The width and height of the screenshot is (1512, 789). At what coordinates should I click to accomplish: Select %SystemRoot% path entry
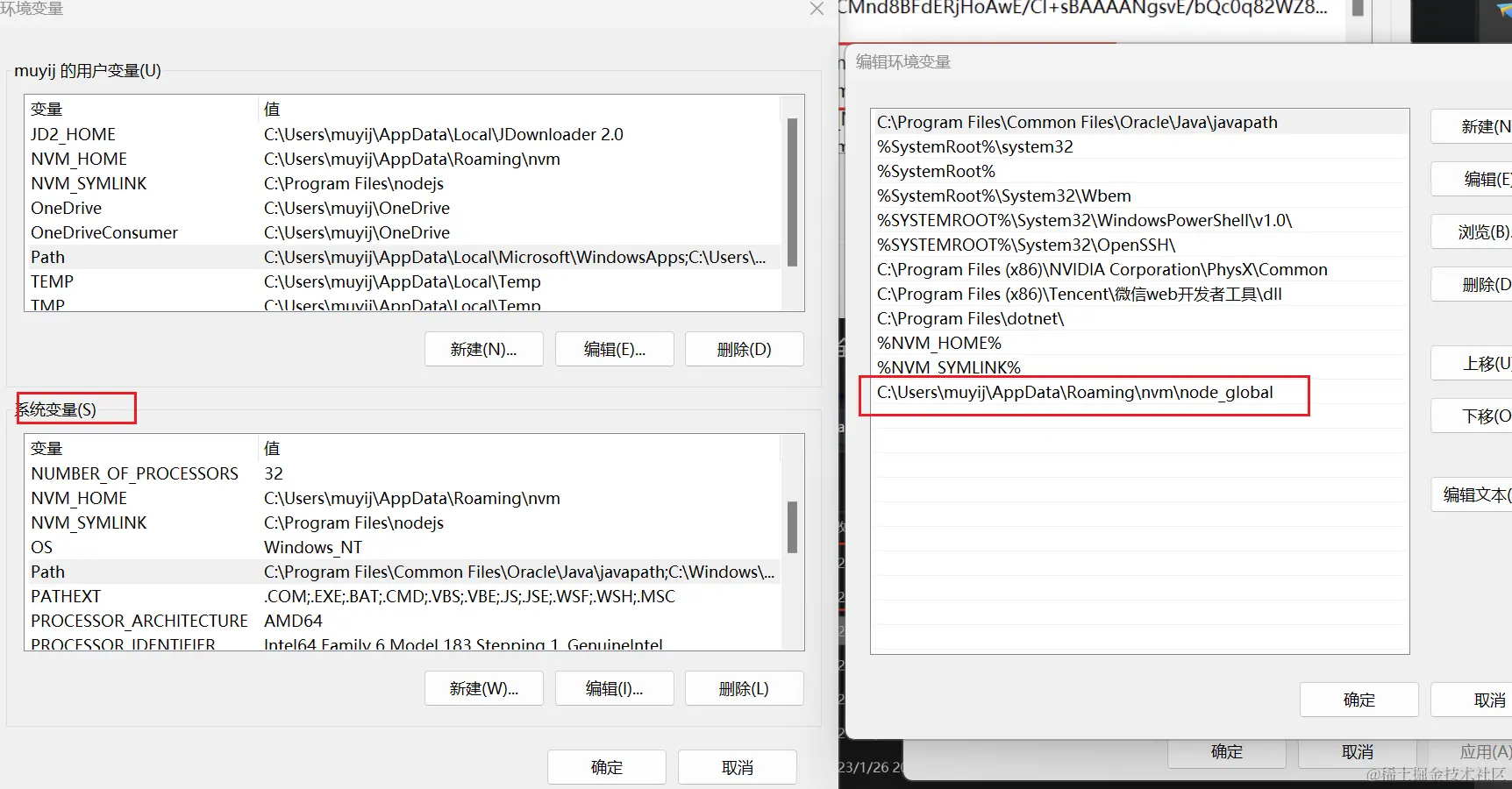point(1140,171)
